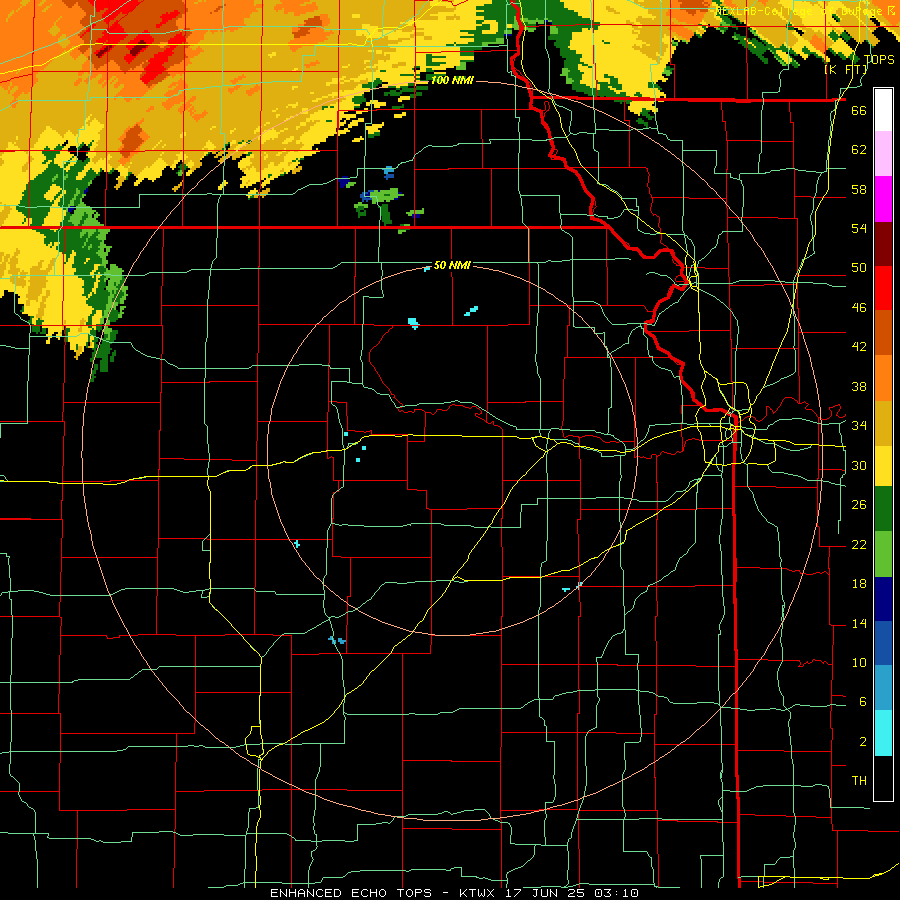900x900 pixels.
Task: Click the light orange legend swatch
Action: click(883, 377)
